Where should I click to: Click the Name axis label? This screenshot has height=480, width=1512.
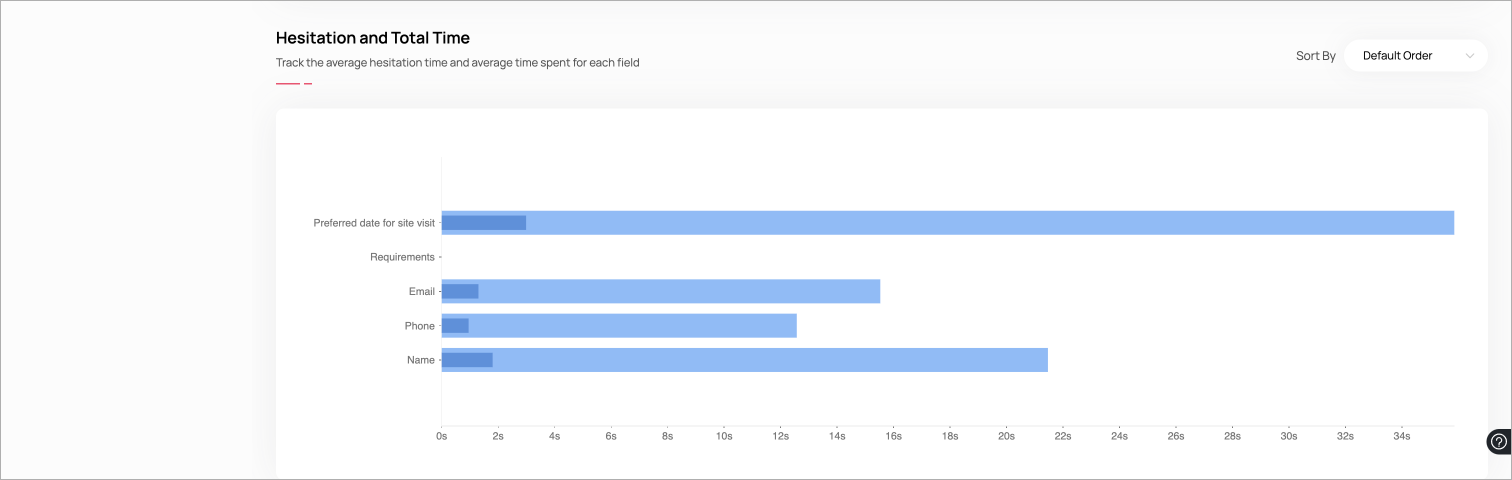click(x=421, y=360)
